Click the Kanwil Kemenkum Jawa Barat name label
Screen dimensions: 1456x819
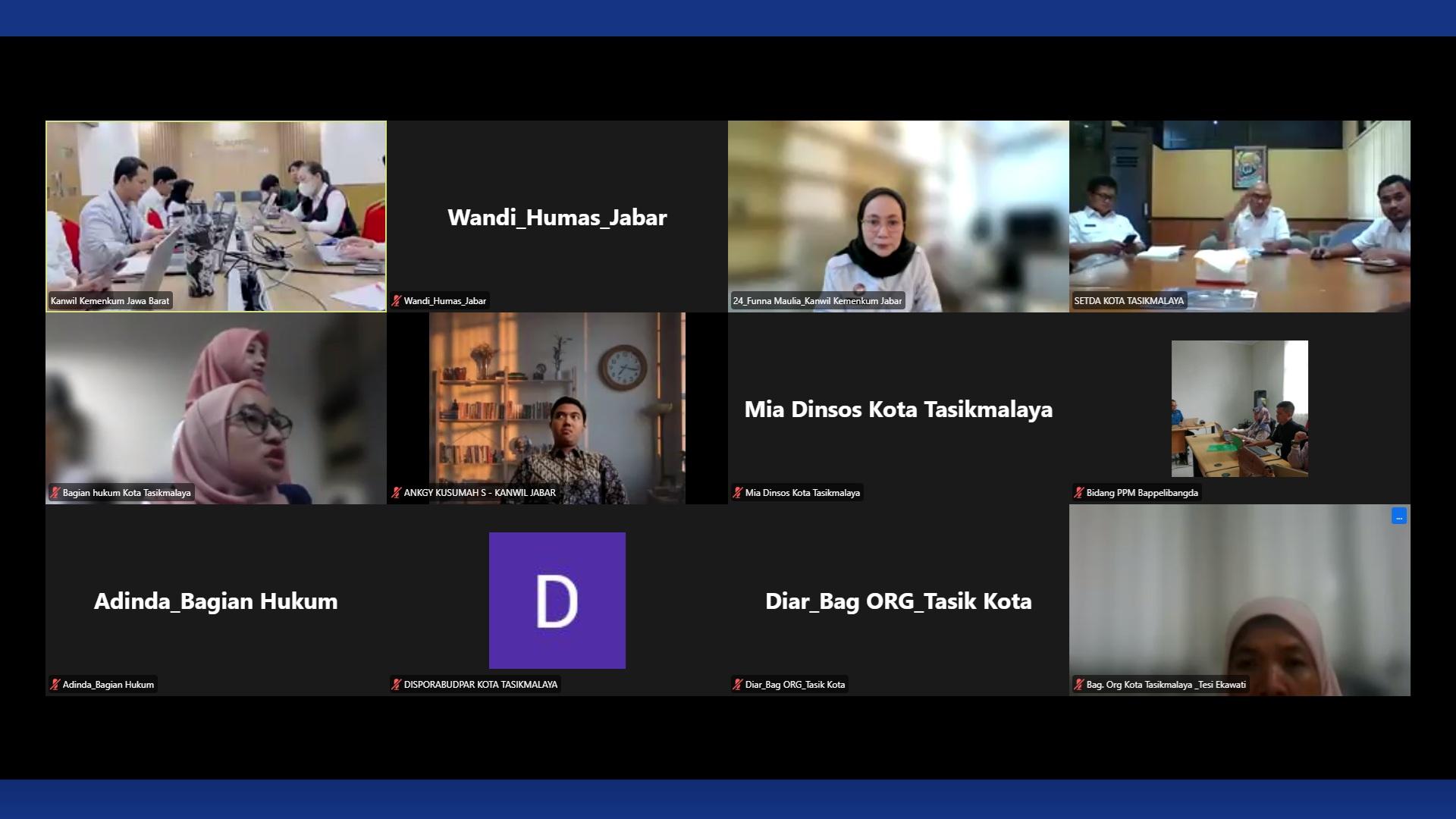coord(110,301)
